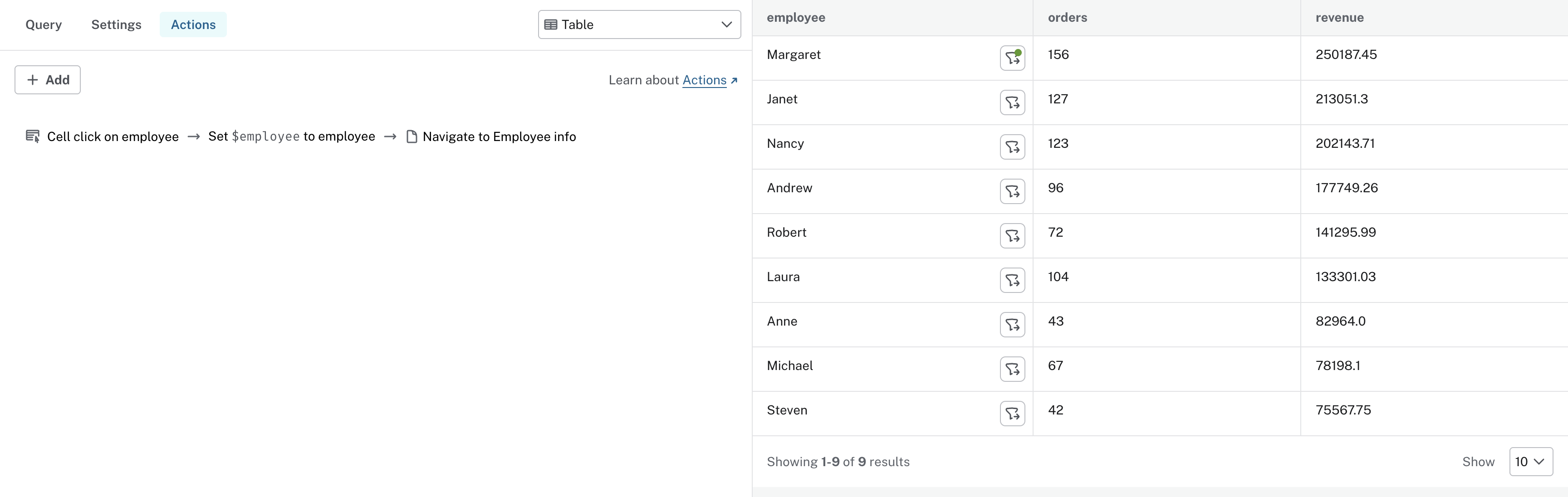Click Janet's cell action icon
Viewport: 1568px width, 497px height.
click(1012, 103)
